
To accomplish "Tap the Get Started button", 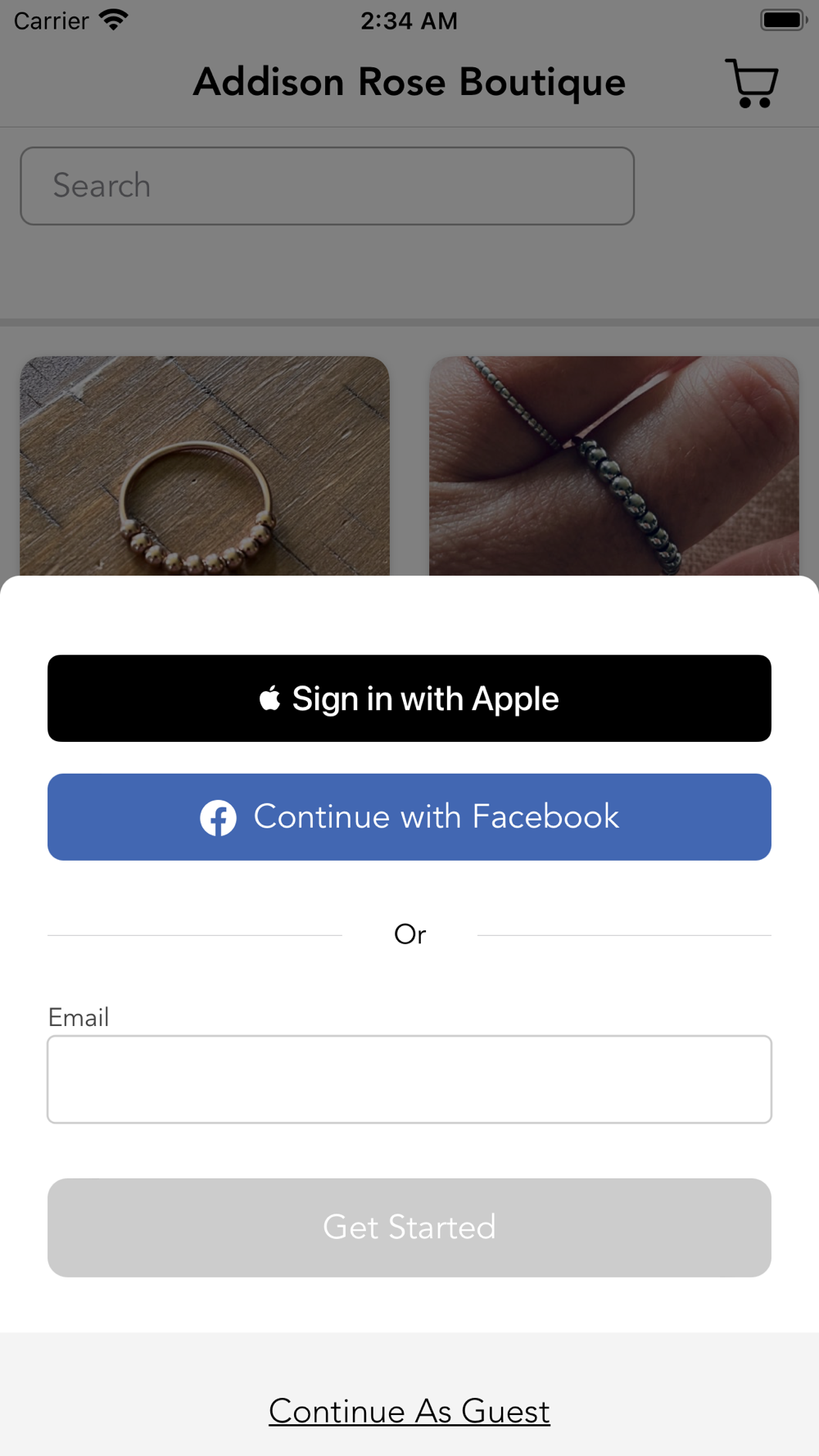I will (x=409, y=1228).
